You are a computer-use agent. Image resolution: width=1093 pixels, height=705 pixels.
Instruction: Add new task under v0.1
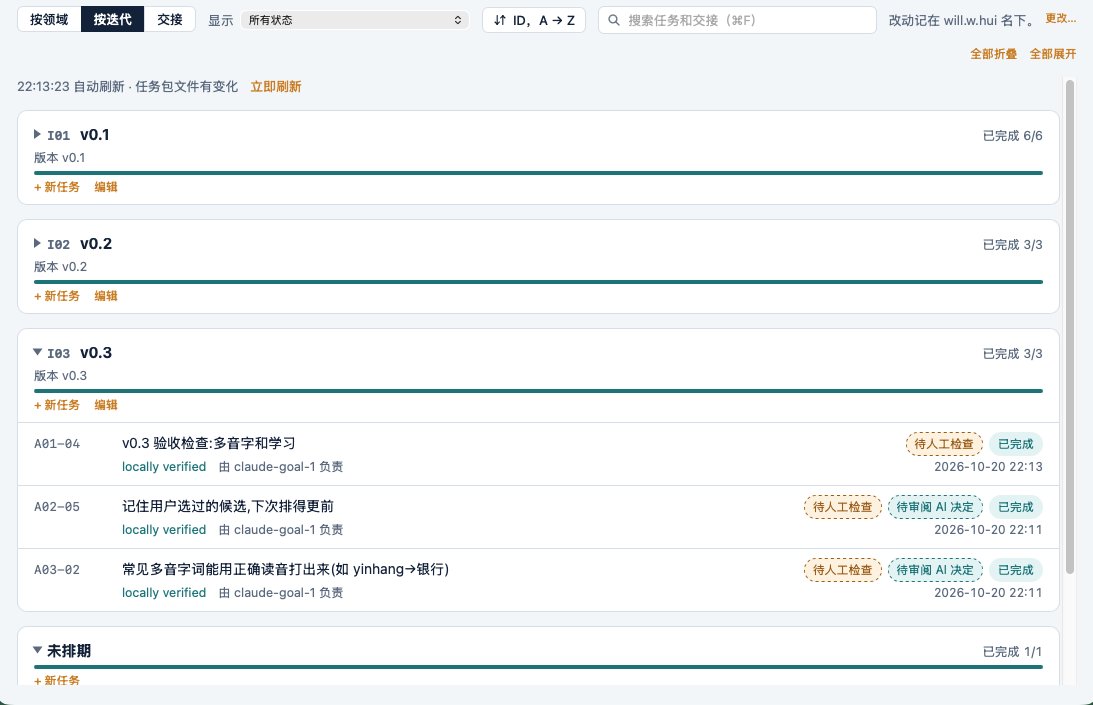[57, 187]
